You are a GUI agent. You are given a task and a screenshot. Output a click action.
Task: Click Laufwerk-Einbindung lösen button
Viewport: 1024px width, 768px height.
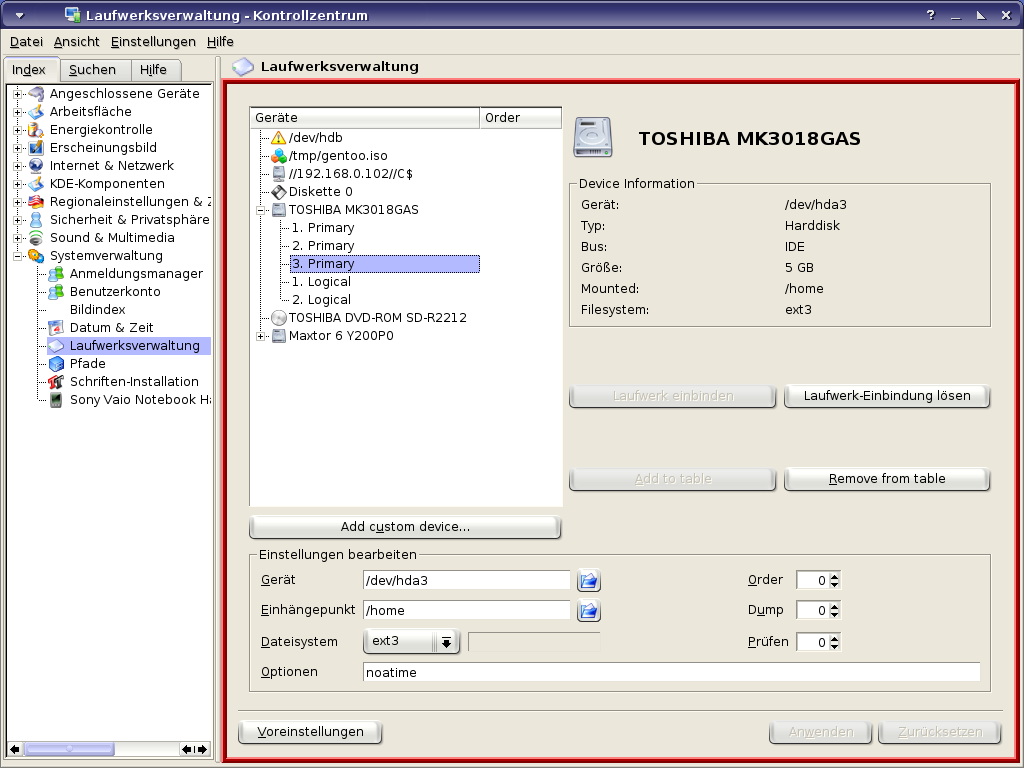click(x=887, y=396)
